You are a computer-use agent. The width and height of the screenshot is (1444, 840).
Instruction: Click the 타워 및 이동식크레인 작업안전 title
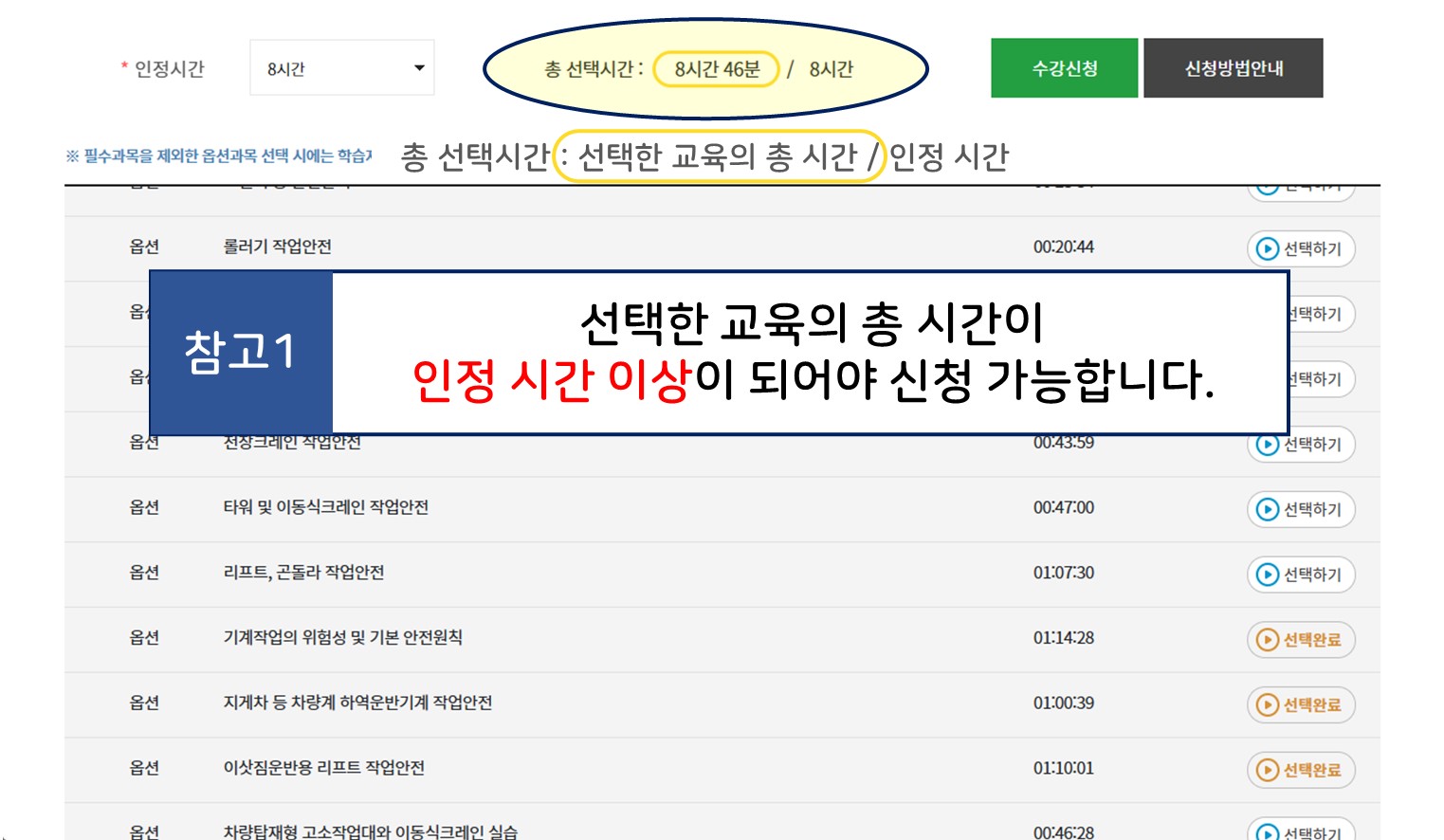click(325, 507)
